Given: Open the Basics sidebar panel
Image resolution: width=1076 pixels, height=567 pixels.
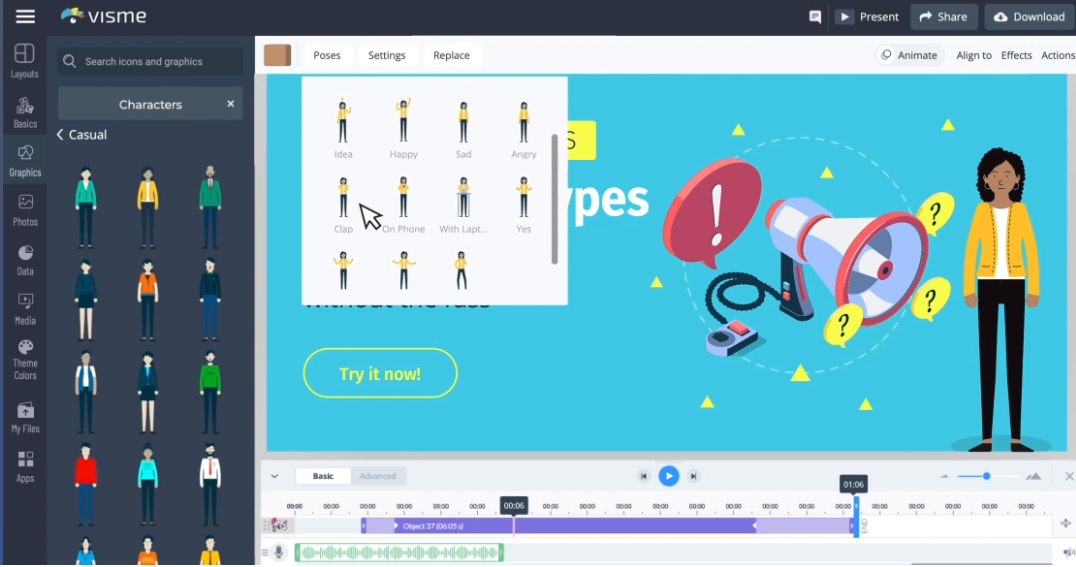Looking at the screenshot, I should (x=25, y=112).
